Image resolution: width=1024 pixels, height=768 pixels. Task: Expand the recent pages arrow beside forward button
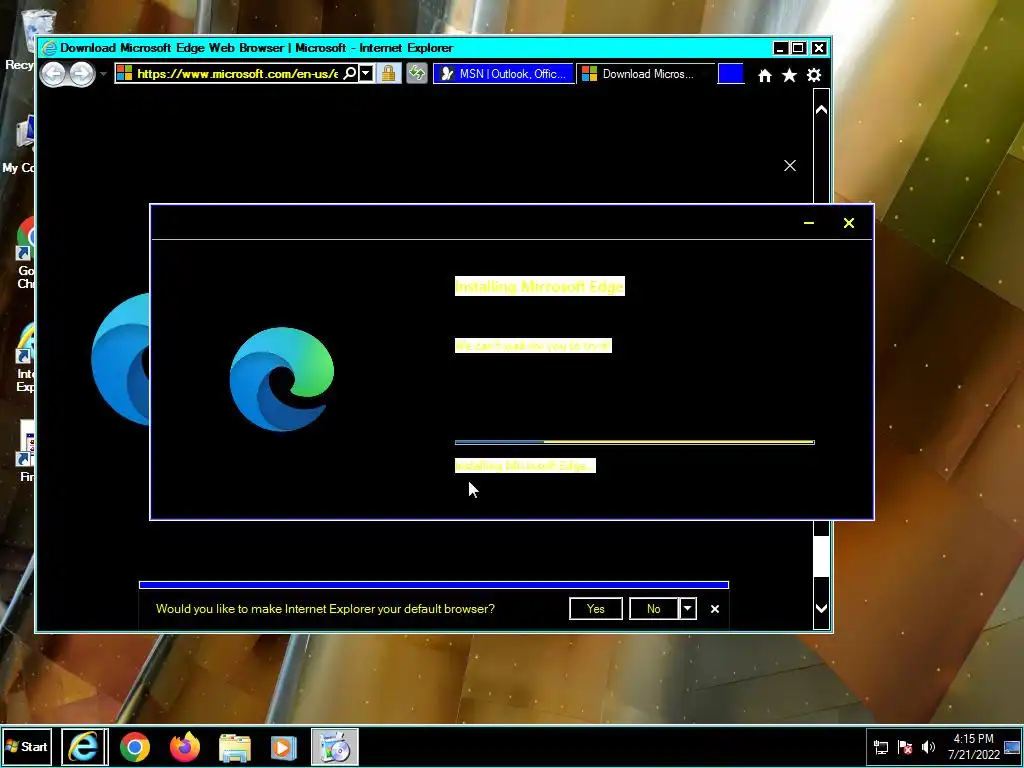click(103, 74)
